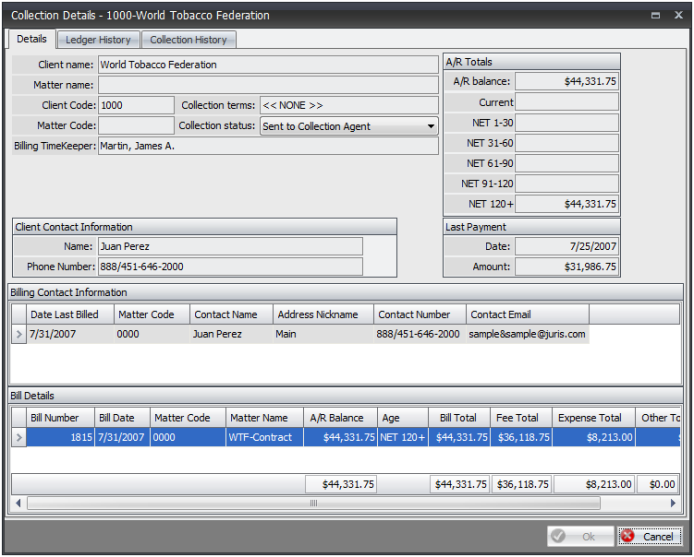
Task: Select the Details tab
Action: [x=31, y=39]
